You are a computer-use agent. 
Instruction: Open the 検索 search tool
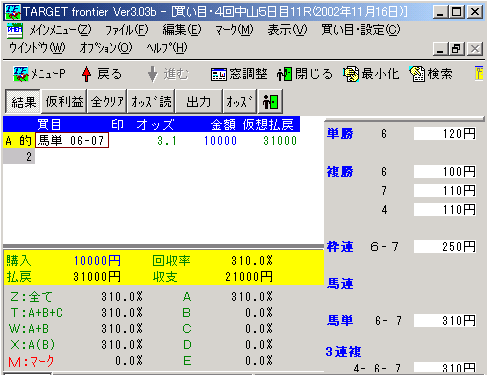point(431,74)
